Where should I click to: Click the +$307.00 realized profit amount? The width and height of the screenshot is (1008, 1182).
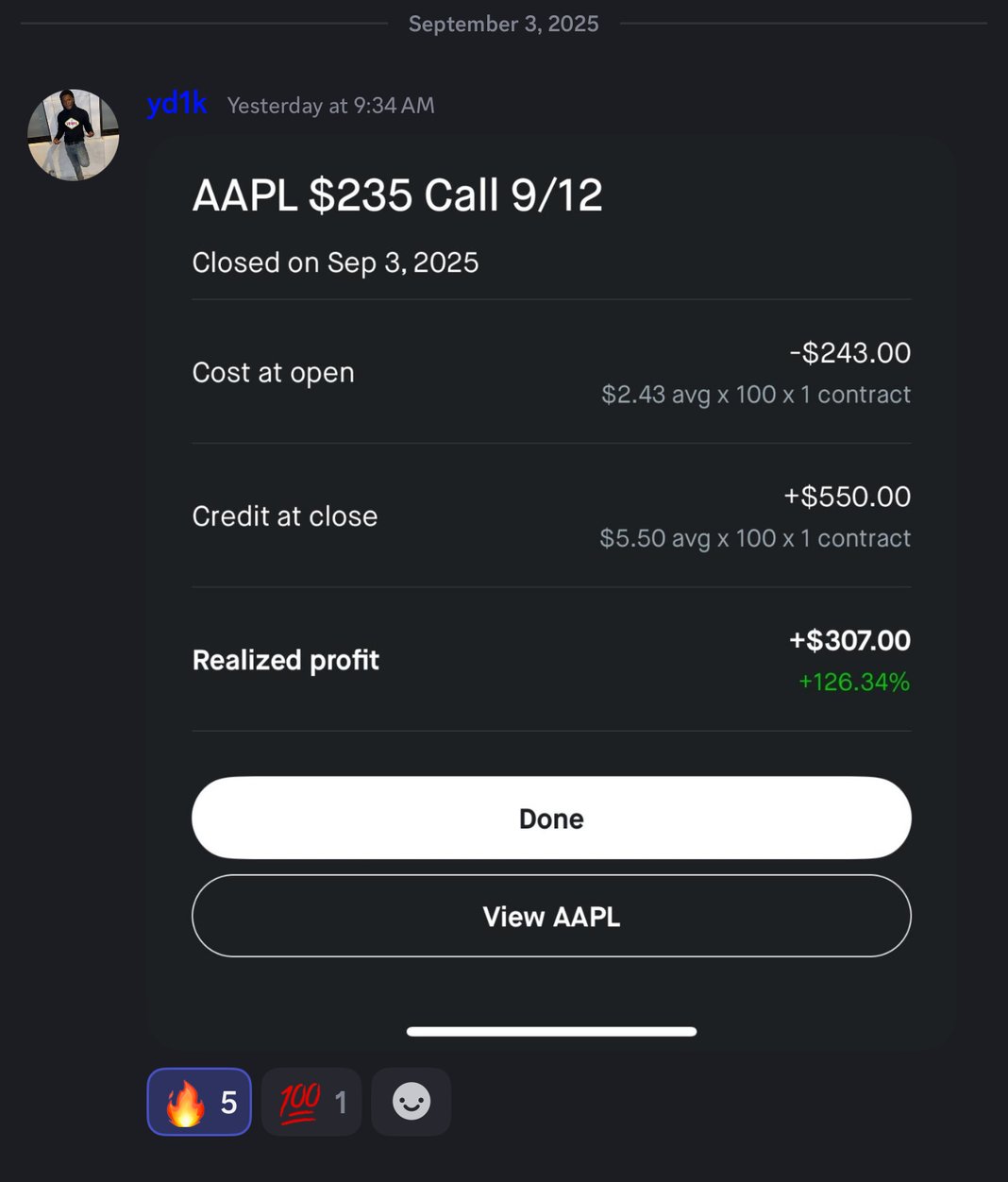[x=849, y=640]
